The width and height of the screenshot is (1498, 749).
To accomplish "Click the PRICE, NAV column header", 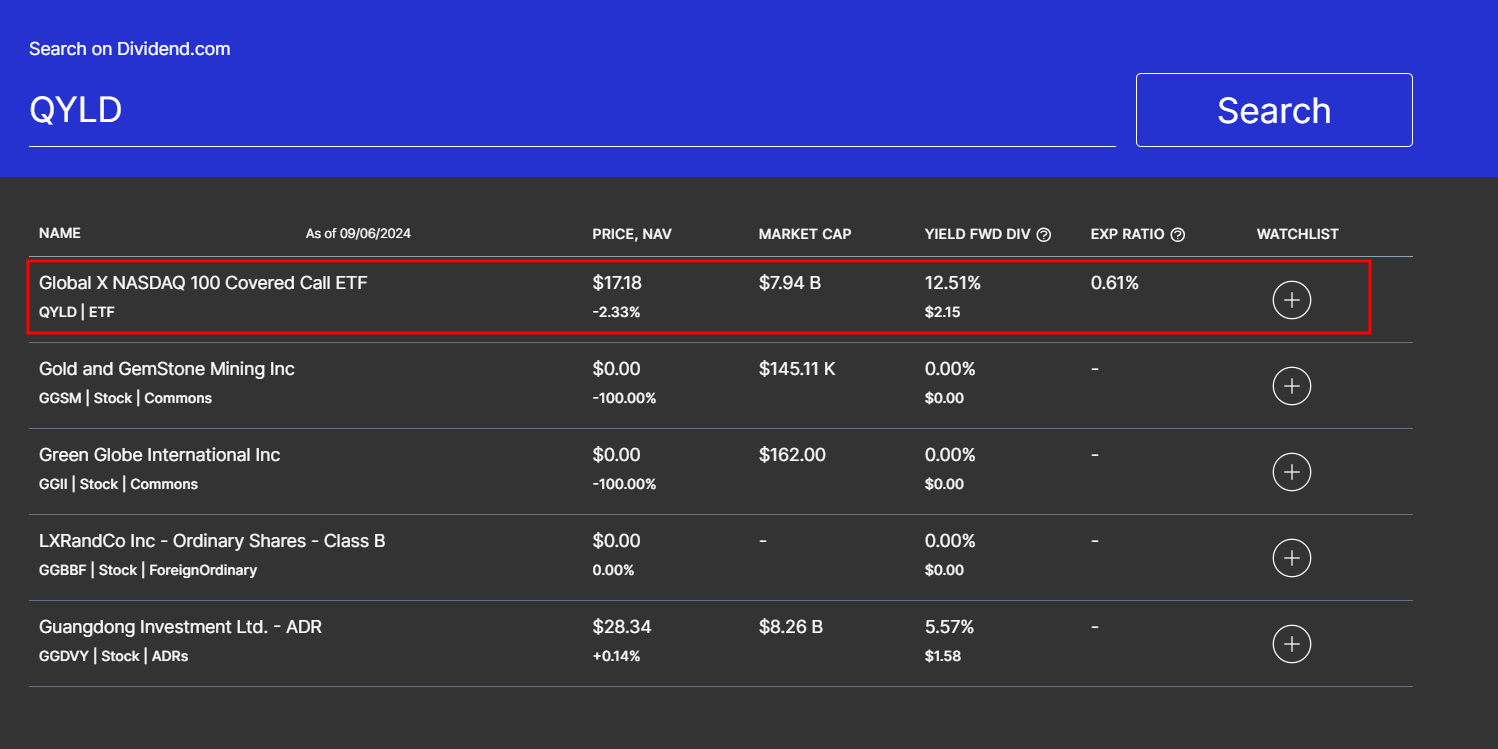I will [x=632, y=234].
